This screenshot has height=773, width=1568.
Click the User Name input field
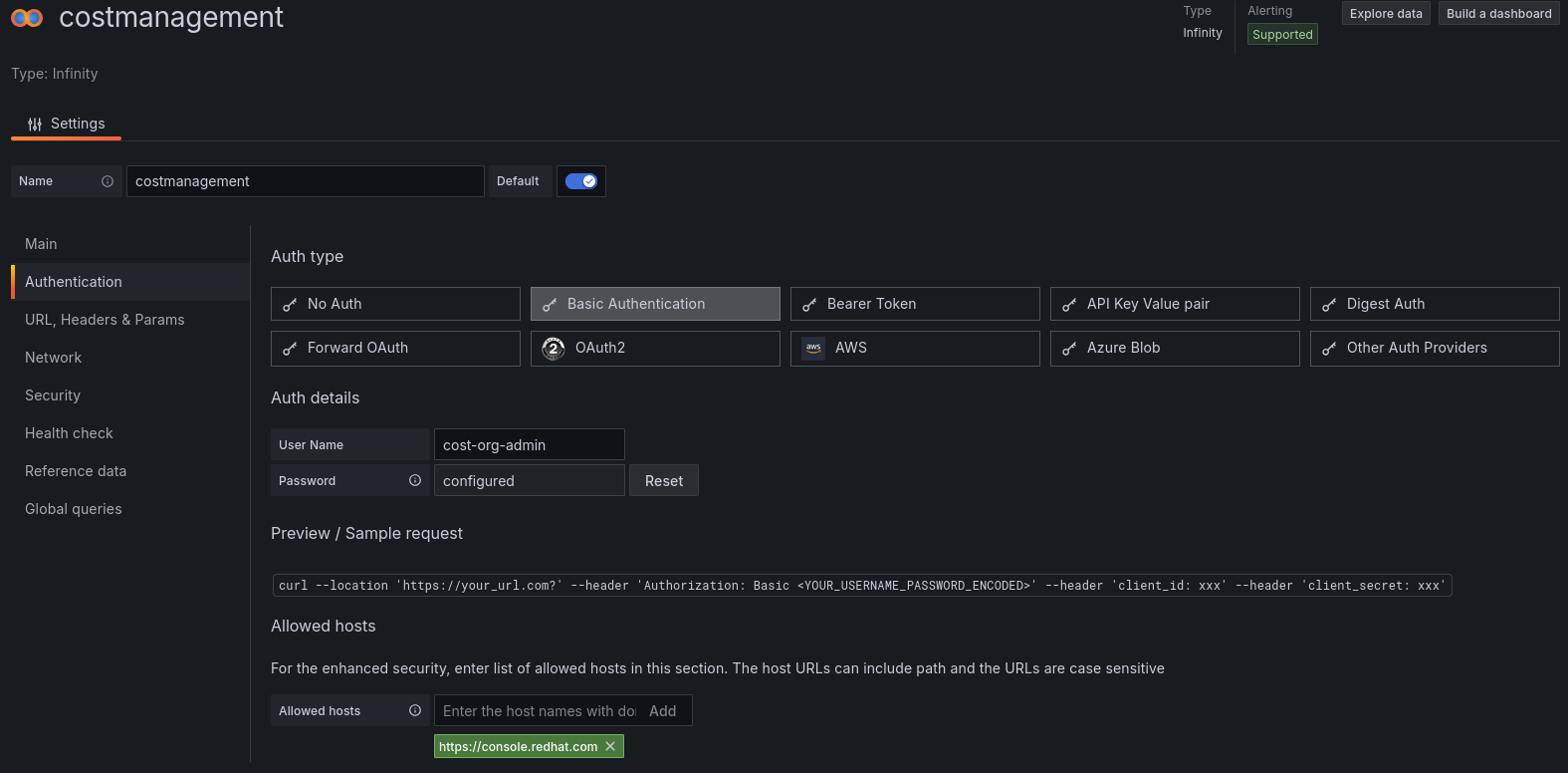[529, 444]
